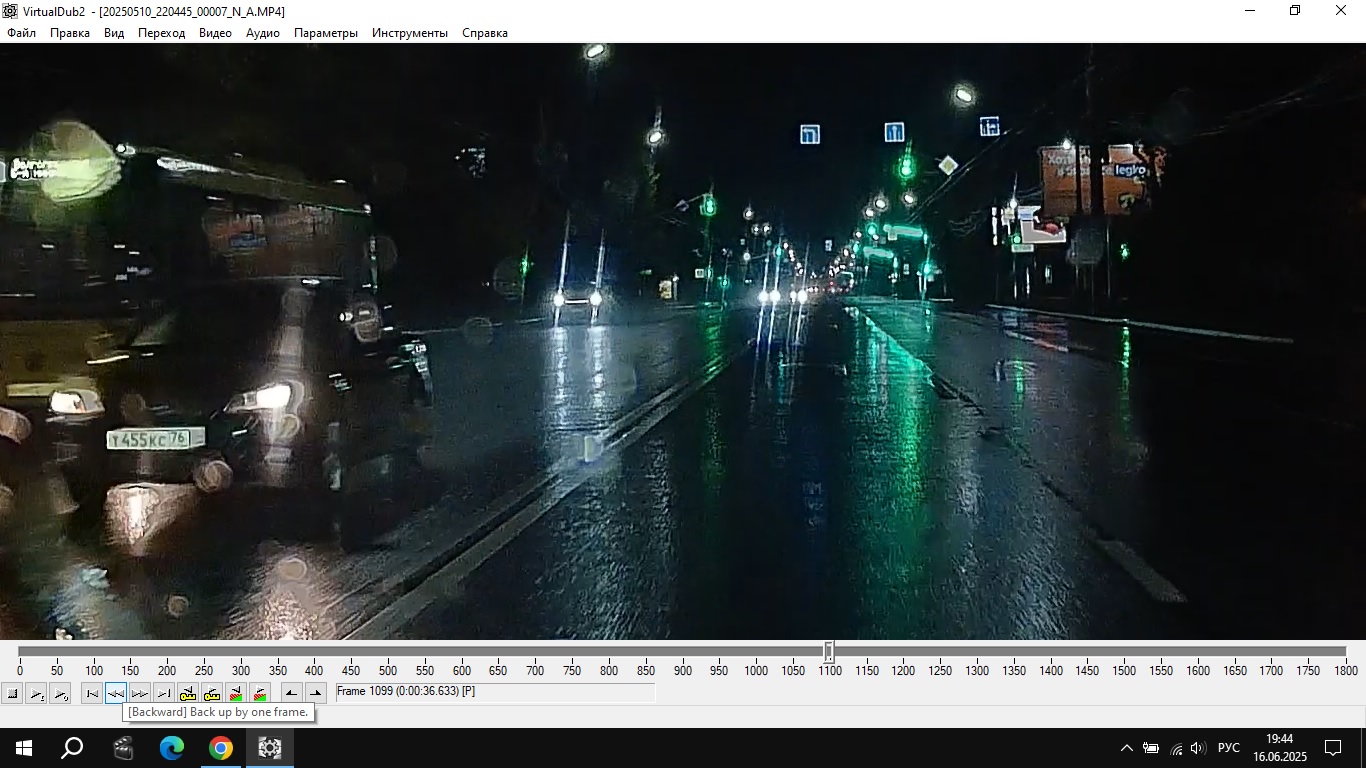Open the Видео menu
Screen dimensions: 1366x768
[x=215, y=33]
